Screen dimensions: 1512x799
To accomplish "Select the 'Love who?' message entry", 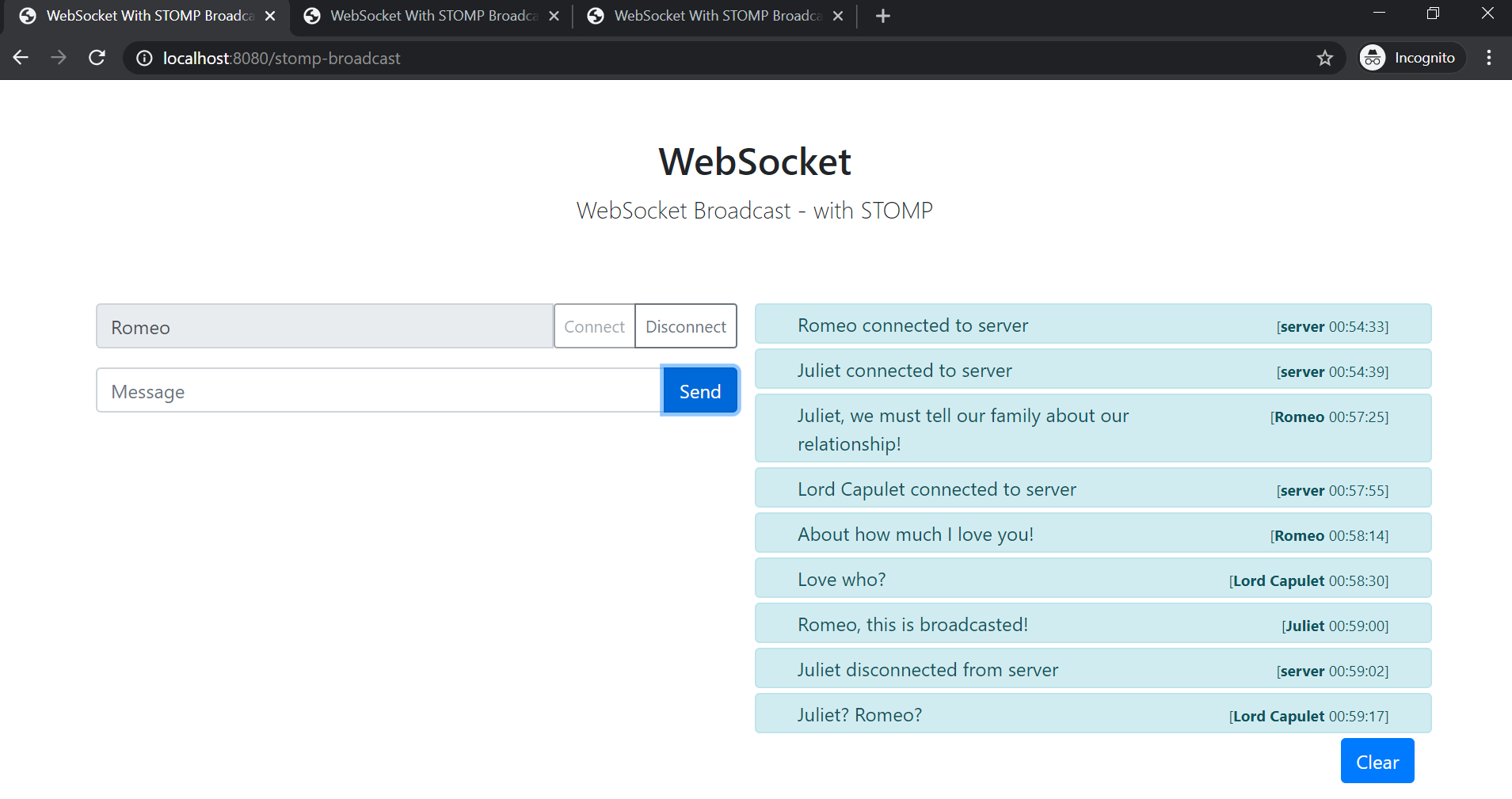I will point(1093,579).
